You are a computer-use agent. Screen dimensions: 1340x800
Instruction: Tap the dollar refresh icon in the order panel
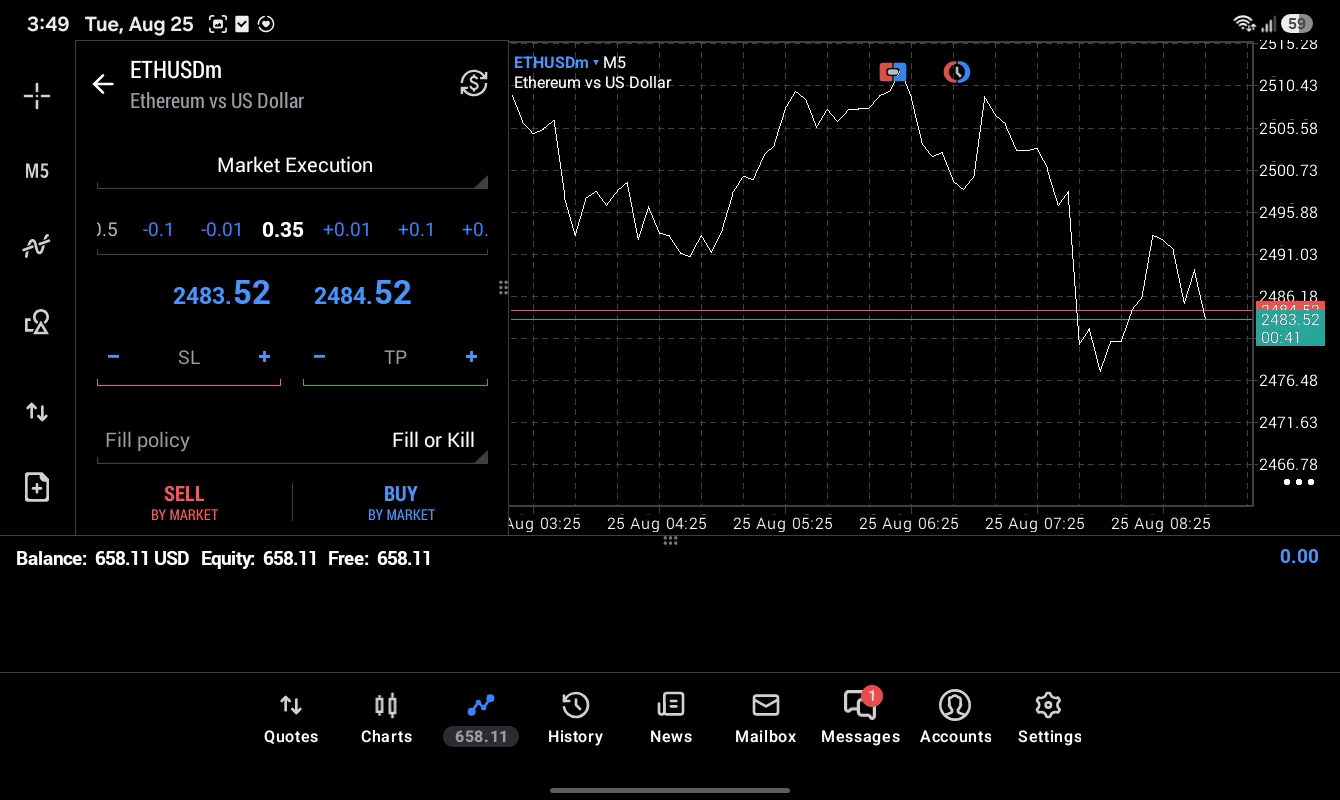coord(474,83)
